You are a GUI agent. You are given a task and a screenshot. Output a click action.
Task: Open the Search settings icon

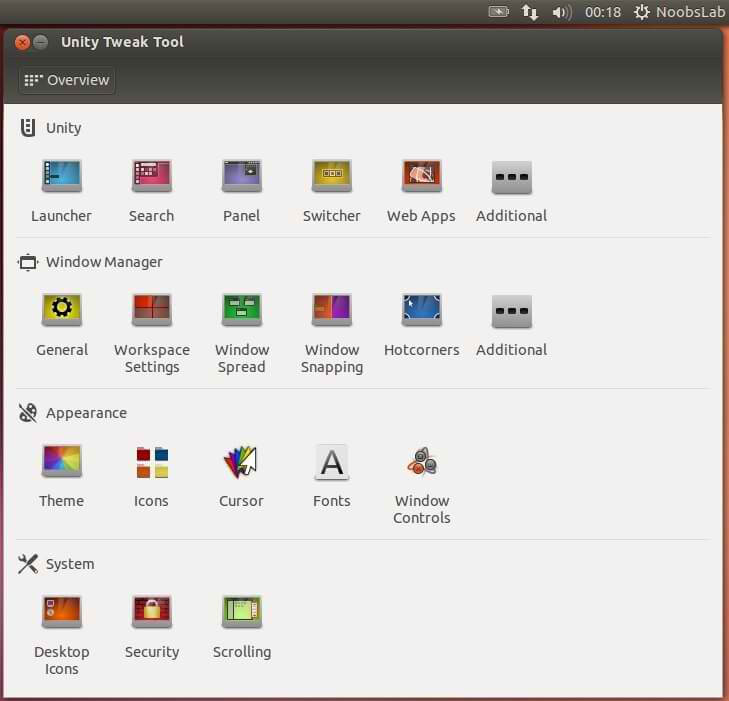[152, 177]
